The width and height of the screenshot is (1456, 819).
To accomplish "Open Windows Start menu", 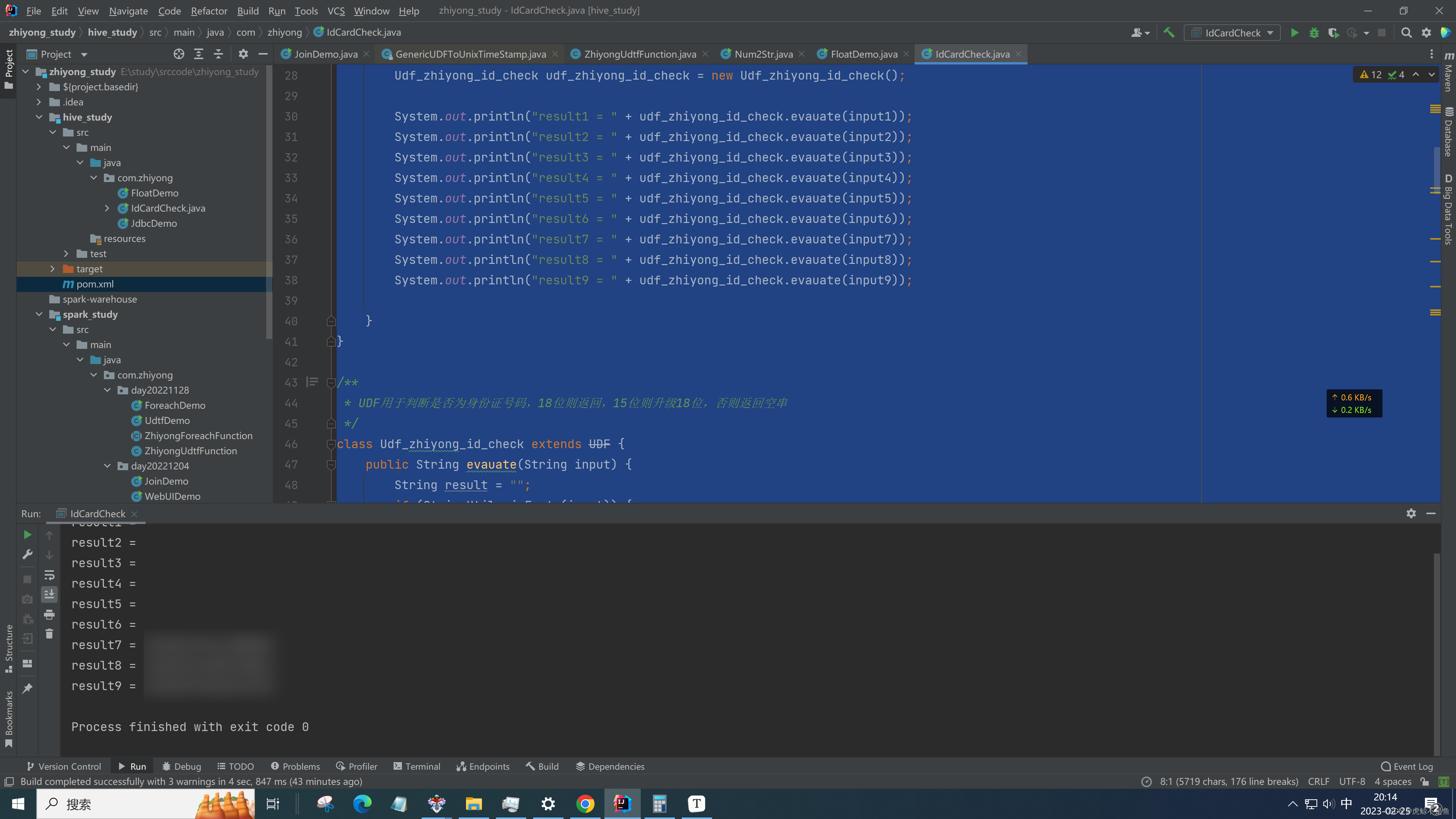I will pos(18,804).
